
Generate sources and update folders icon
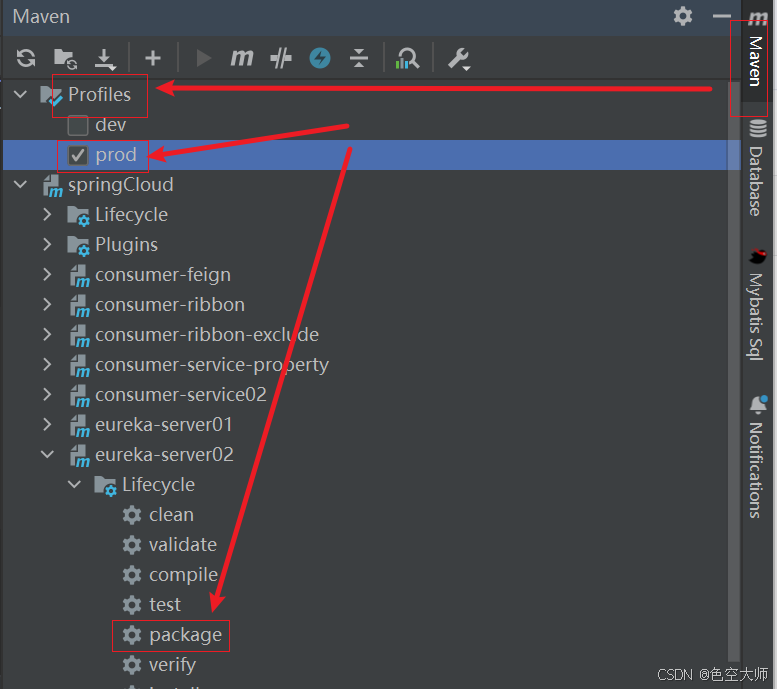coord(65,58)
